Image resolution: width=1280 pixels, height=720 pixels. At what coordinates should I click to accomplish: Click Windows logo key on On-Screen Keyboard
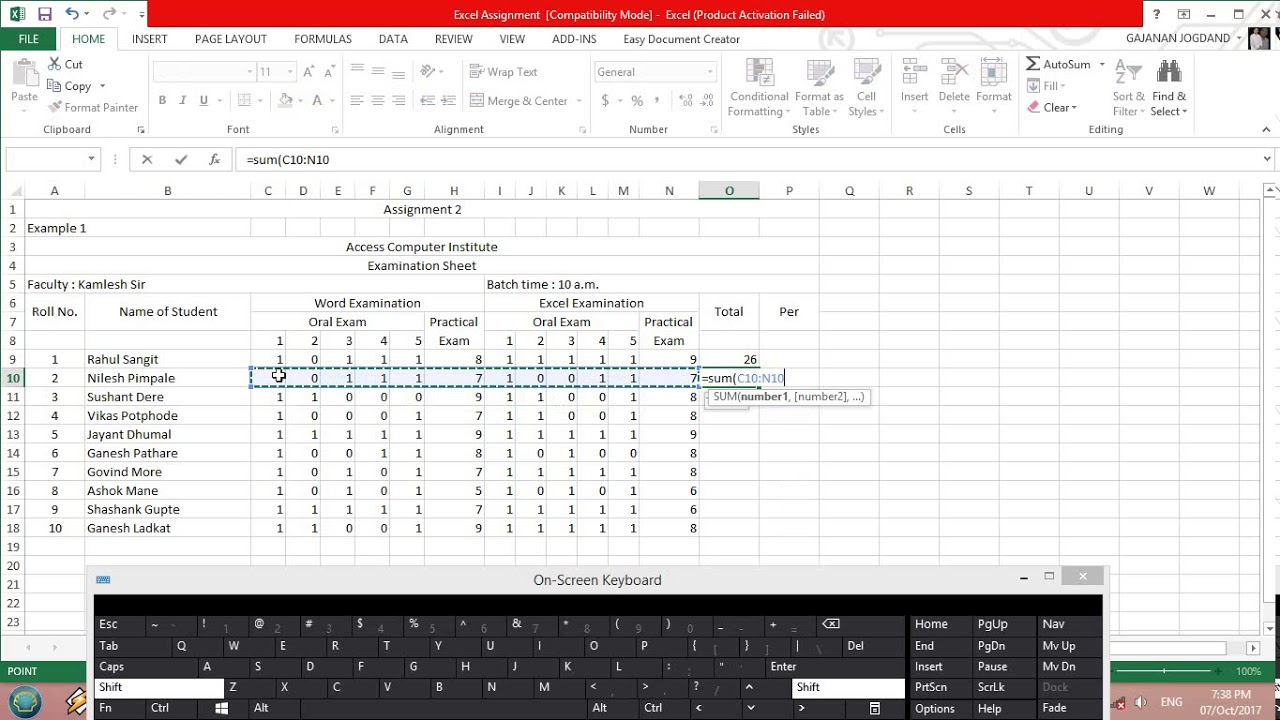(221, 709)
